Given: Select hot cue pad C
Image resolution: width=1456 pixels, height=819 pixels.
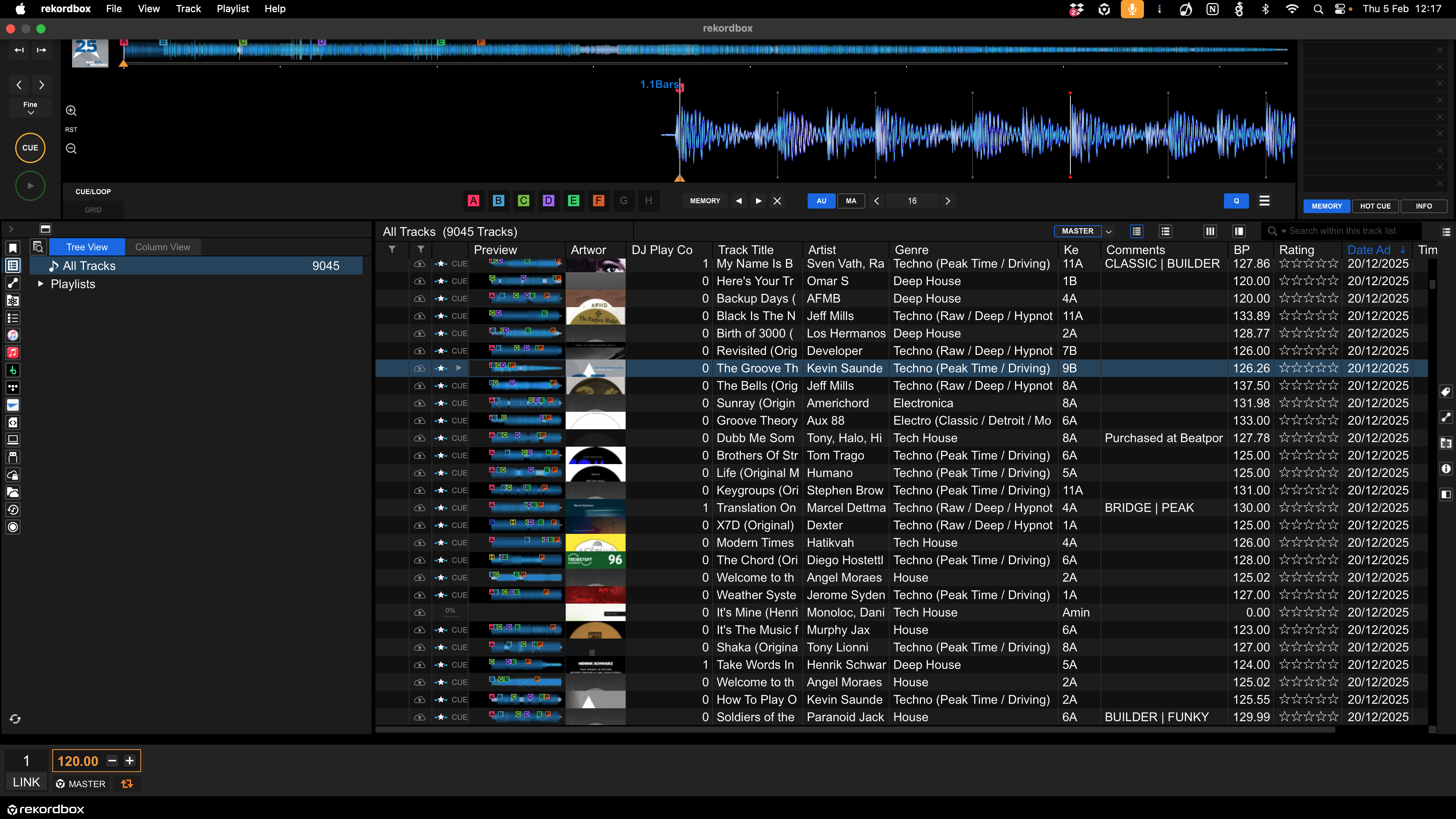Looking at the screenshot, I should coord(523,201).
